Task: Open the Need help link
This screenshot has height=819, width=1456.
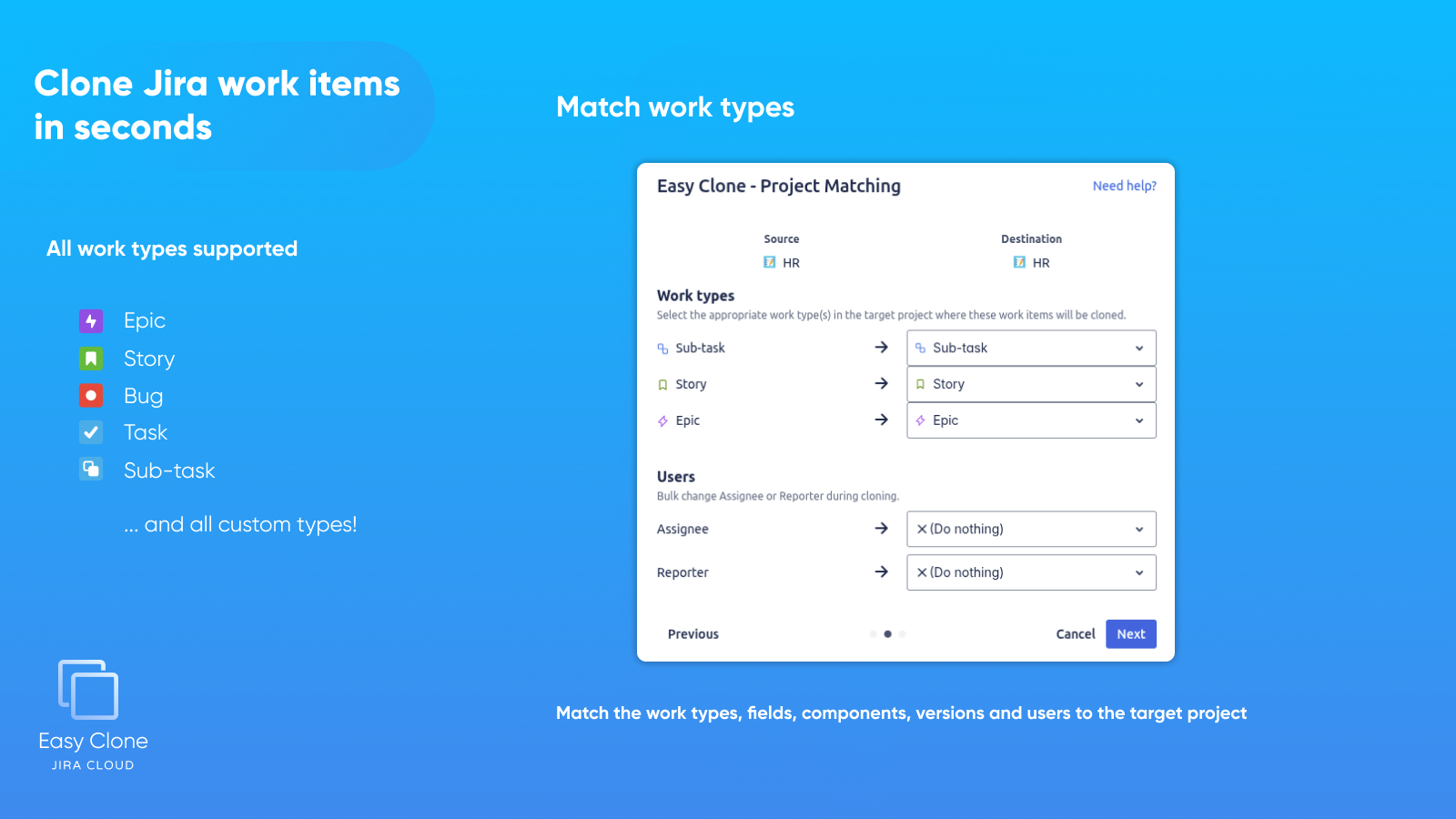Action: click(x=1125, y=186)
